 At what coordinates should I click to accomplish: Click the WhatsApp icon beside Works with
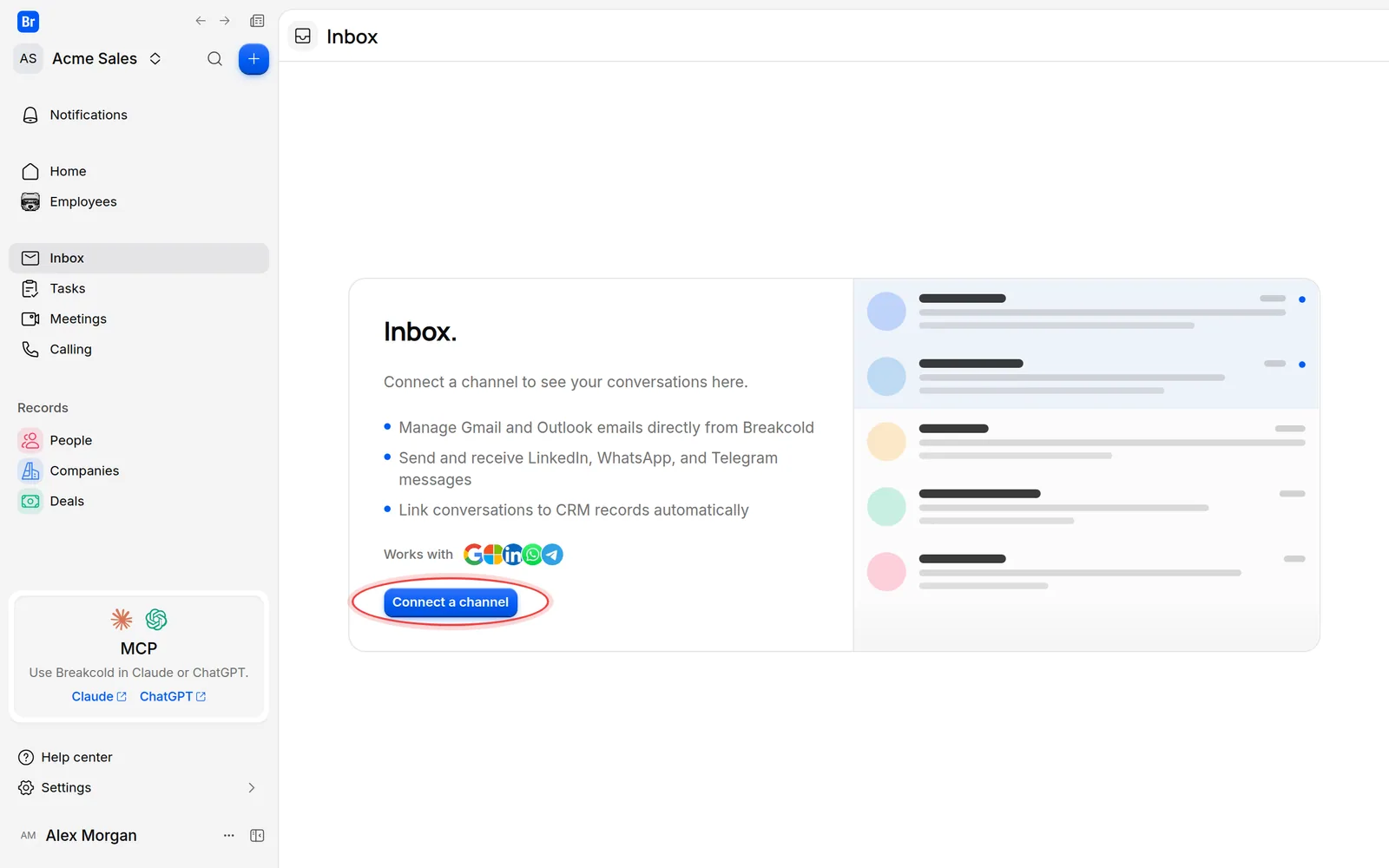(x=532, y=554)
